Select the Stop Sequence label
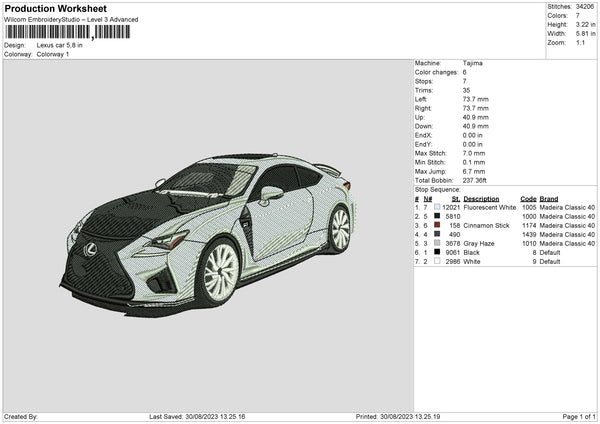Image resolution: width=600 pixels, height=424 pixels. coord(437,188)
